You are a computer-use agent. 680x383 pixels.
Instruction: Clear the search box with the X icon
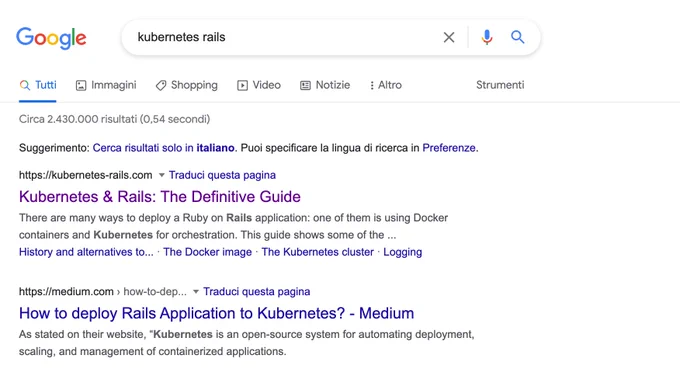[x=449, y=37]
